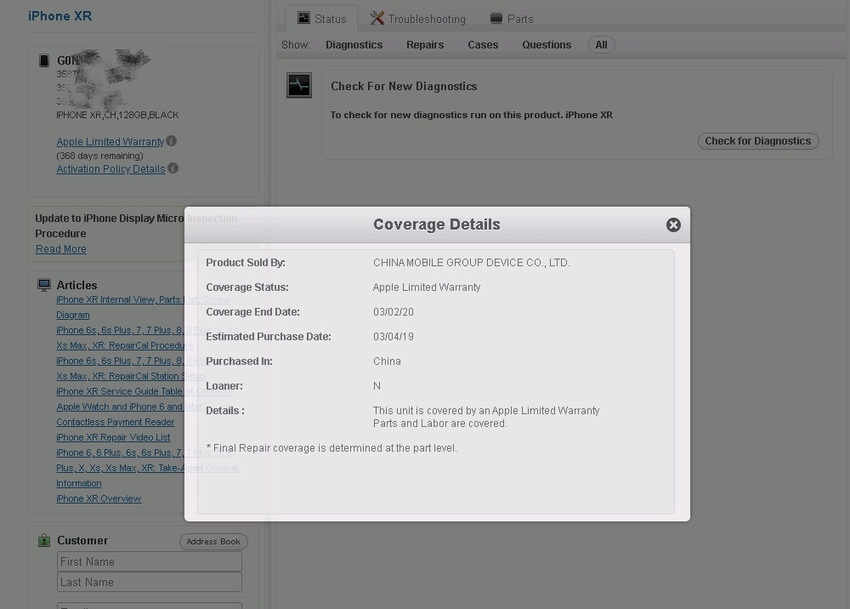Filter by Questions
The height and width of the screenshot is (609, 850).
[x=546, y=45]
